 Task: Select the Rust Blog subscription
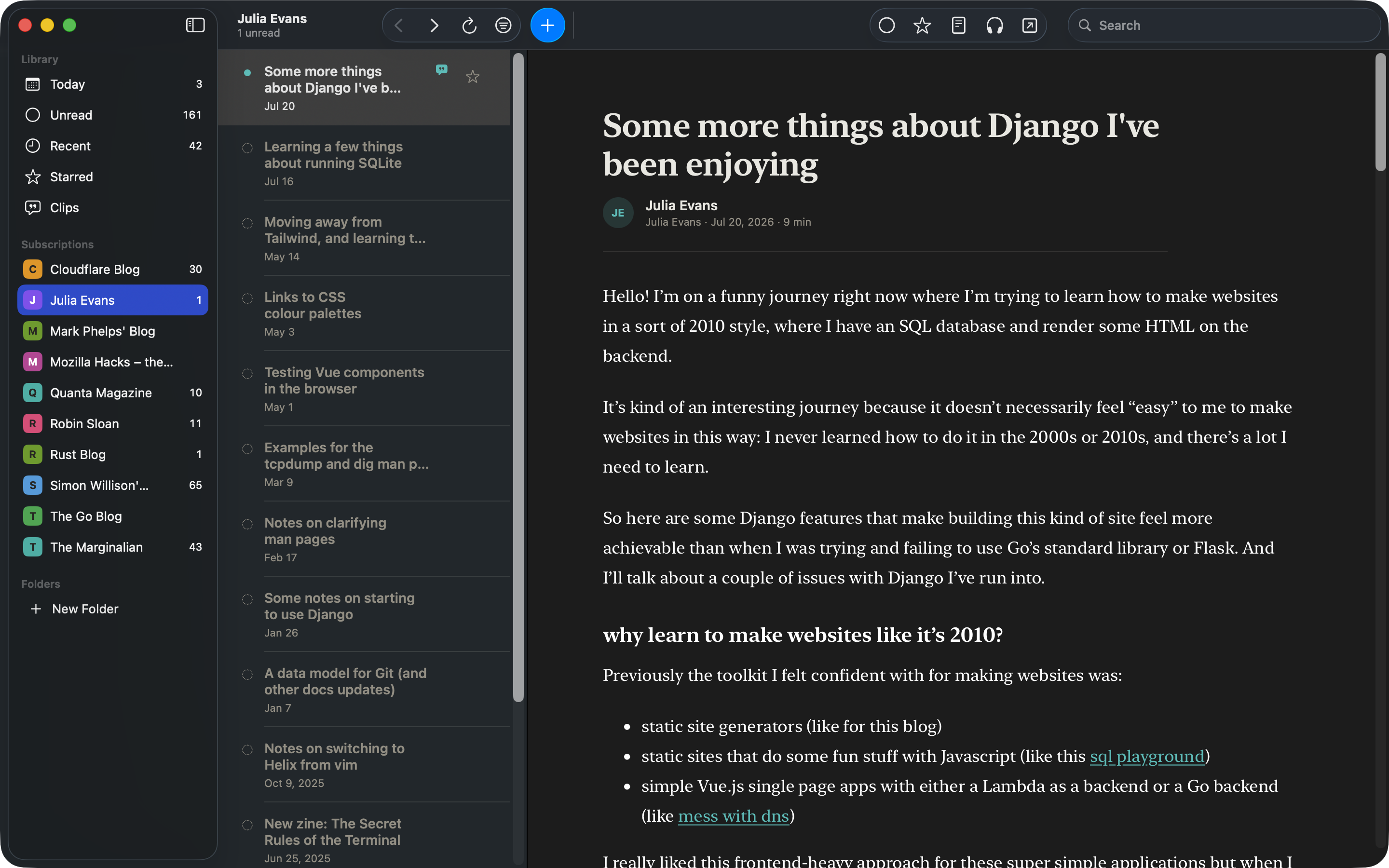[x=113, y=455]
